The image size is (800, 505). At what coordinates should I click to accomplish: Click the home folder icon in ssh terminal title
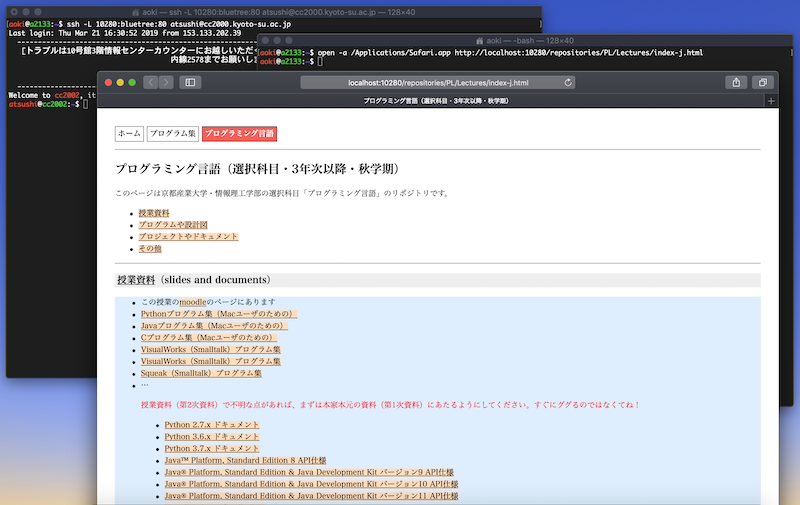click(x=135, y=12)
